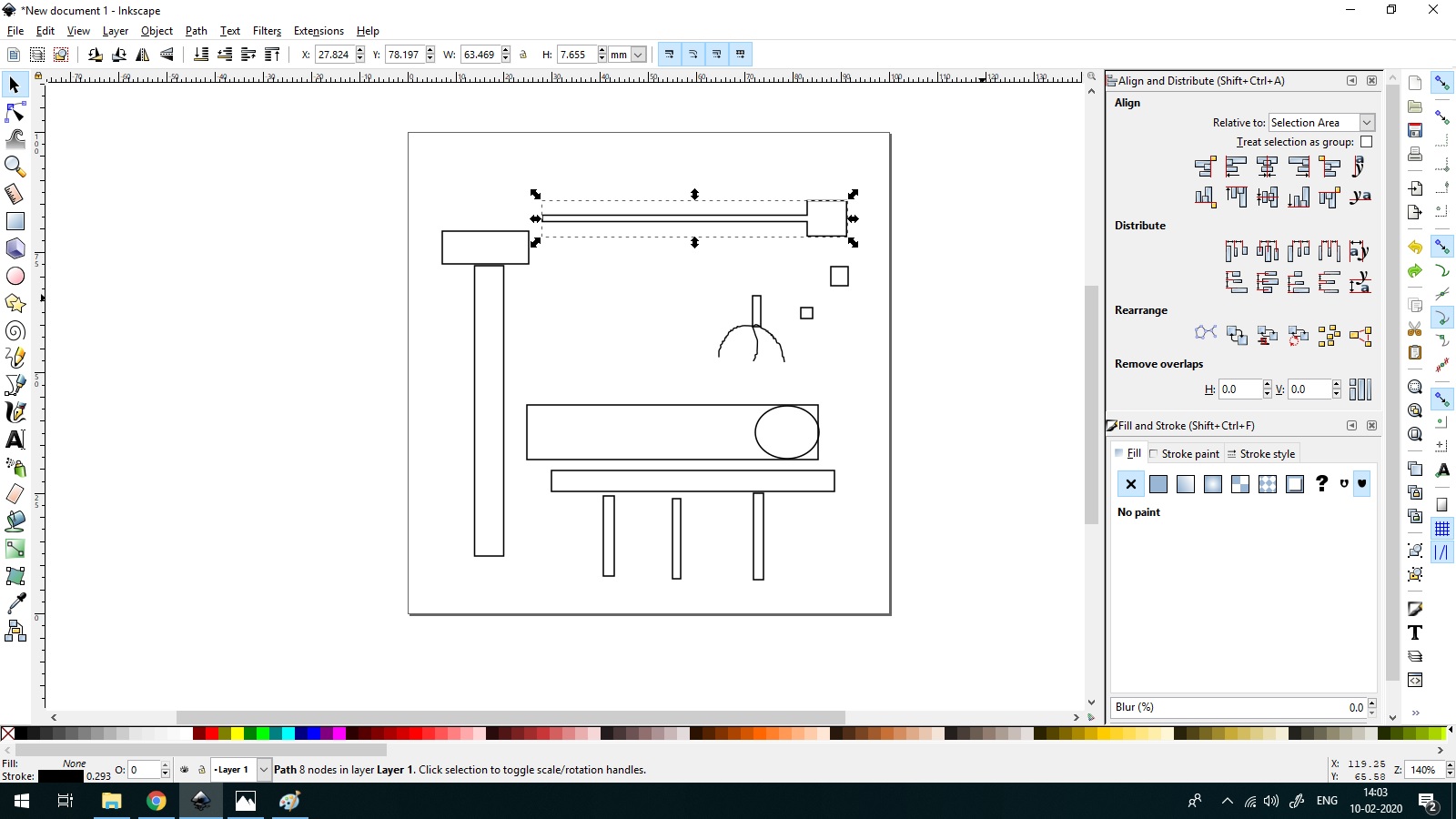1456x819 pixels.
Task: Iconify the Align and Distribute panel
Action: tap(1351, 81)
